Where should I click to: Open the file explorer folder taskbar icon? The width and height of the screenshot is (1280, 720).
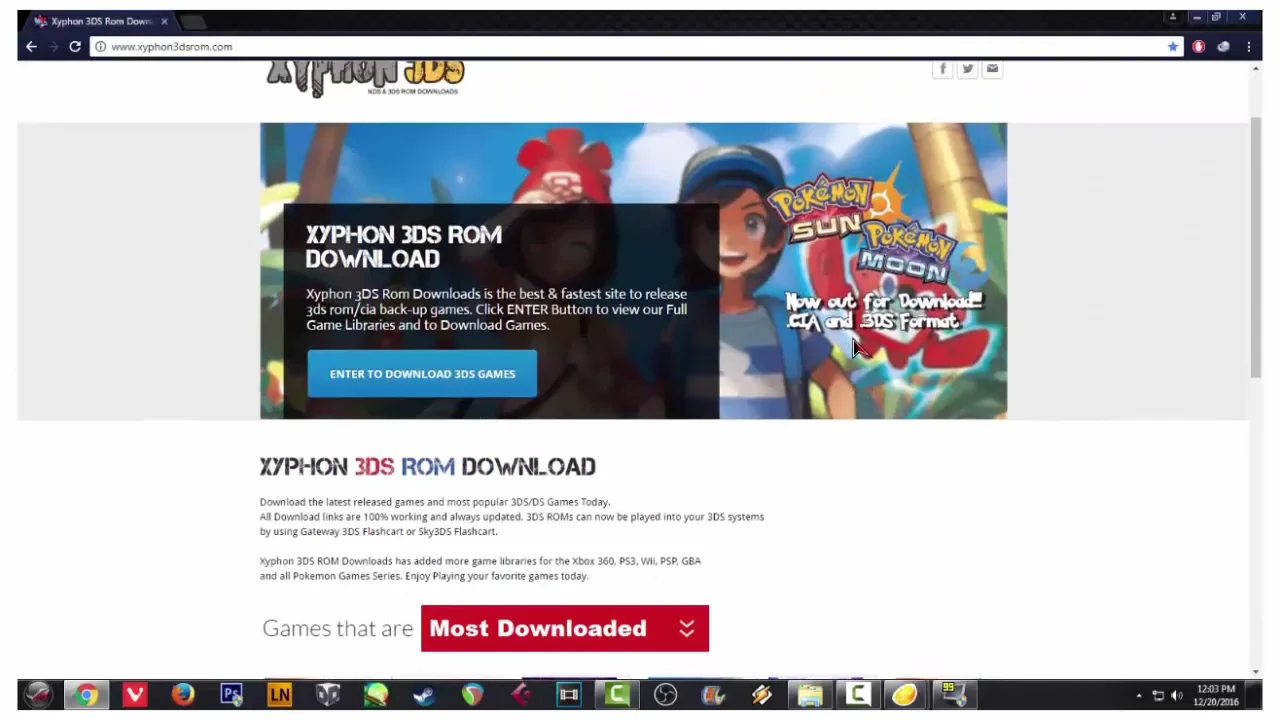click(x=810, y=695)
